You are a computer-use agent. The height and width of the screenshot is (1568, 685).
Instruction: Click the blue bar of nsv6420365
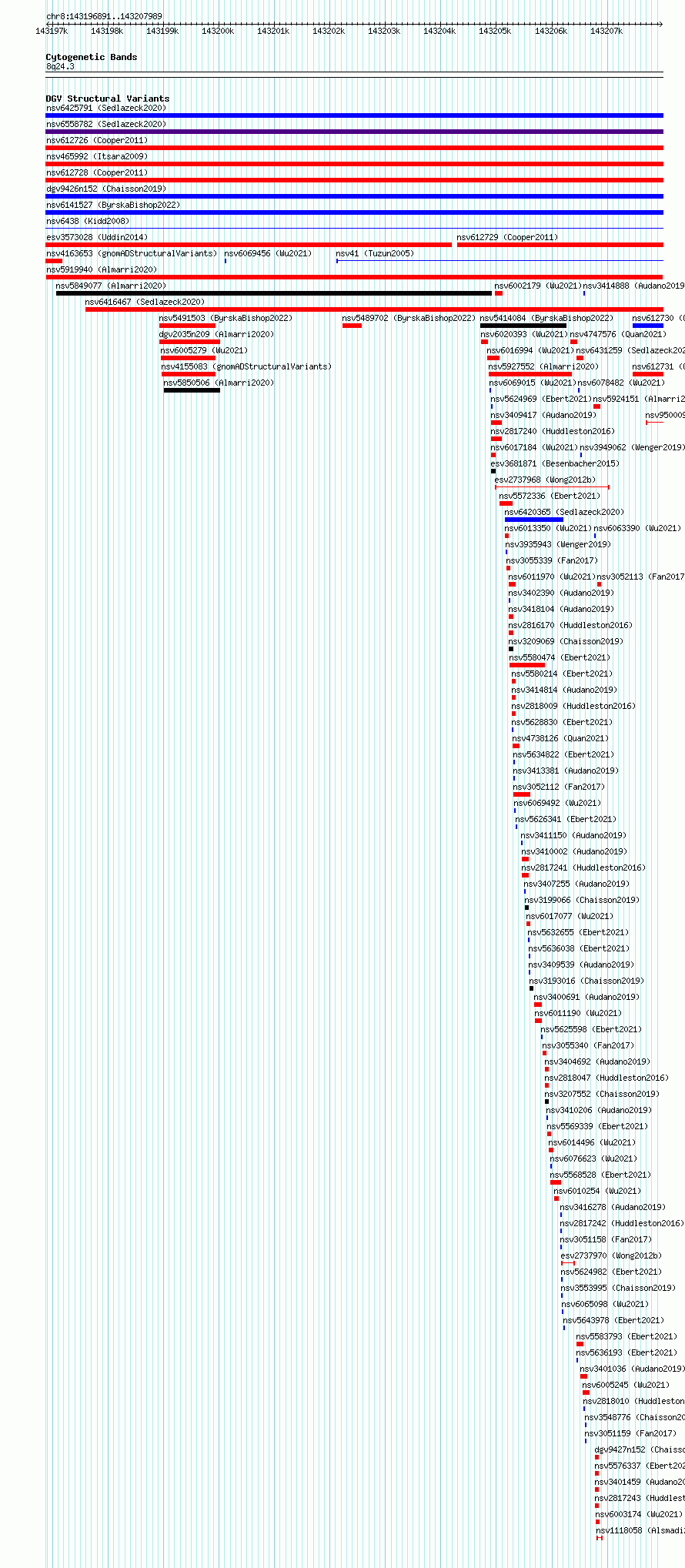(534, 520)
